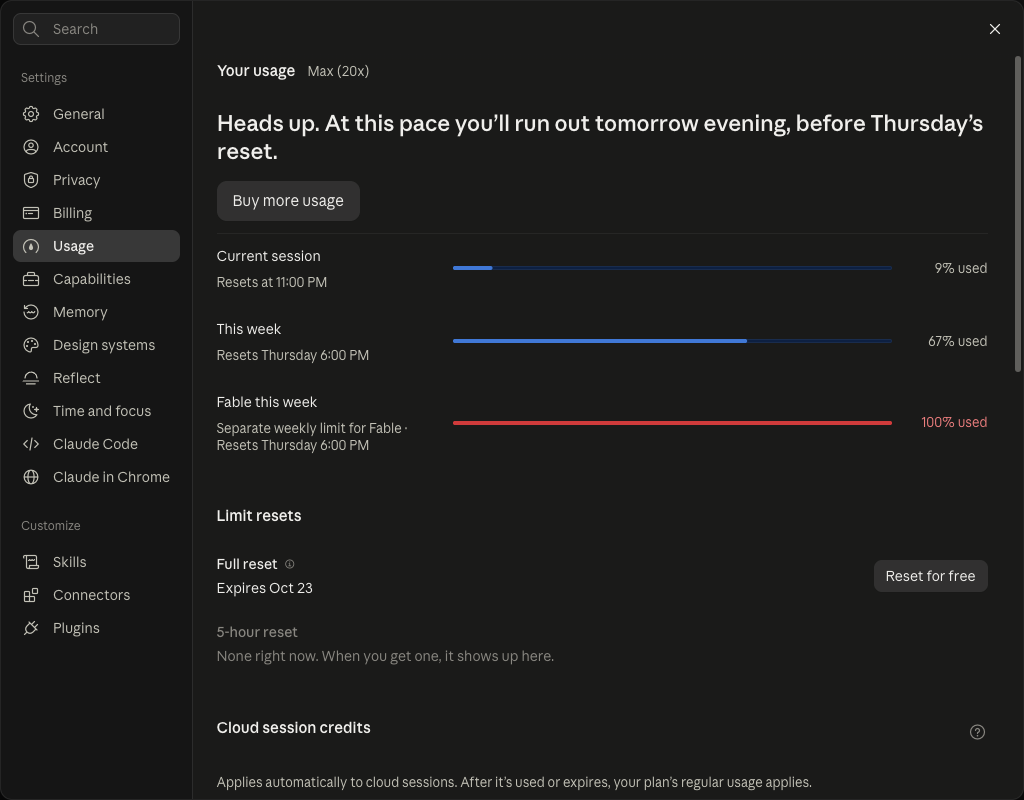Open Connectors under Customize
The image size is (1024, 800).
click(x=96, y=595)
